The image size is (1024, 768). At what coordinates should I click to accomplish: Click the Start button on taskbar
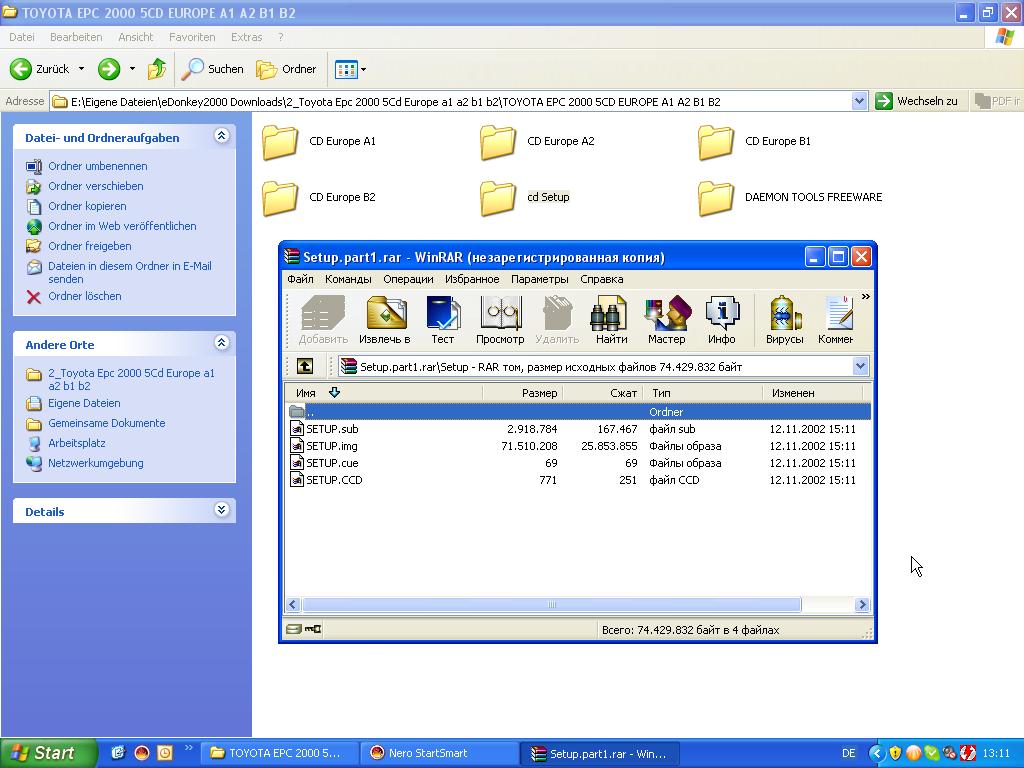[48, 753]
